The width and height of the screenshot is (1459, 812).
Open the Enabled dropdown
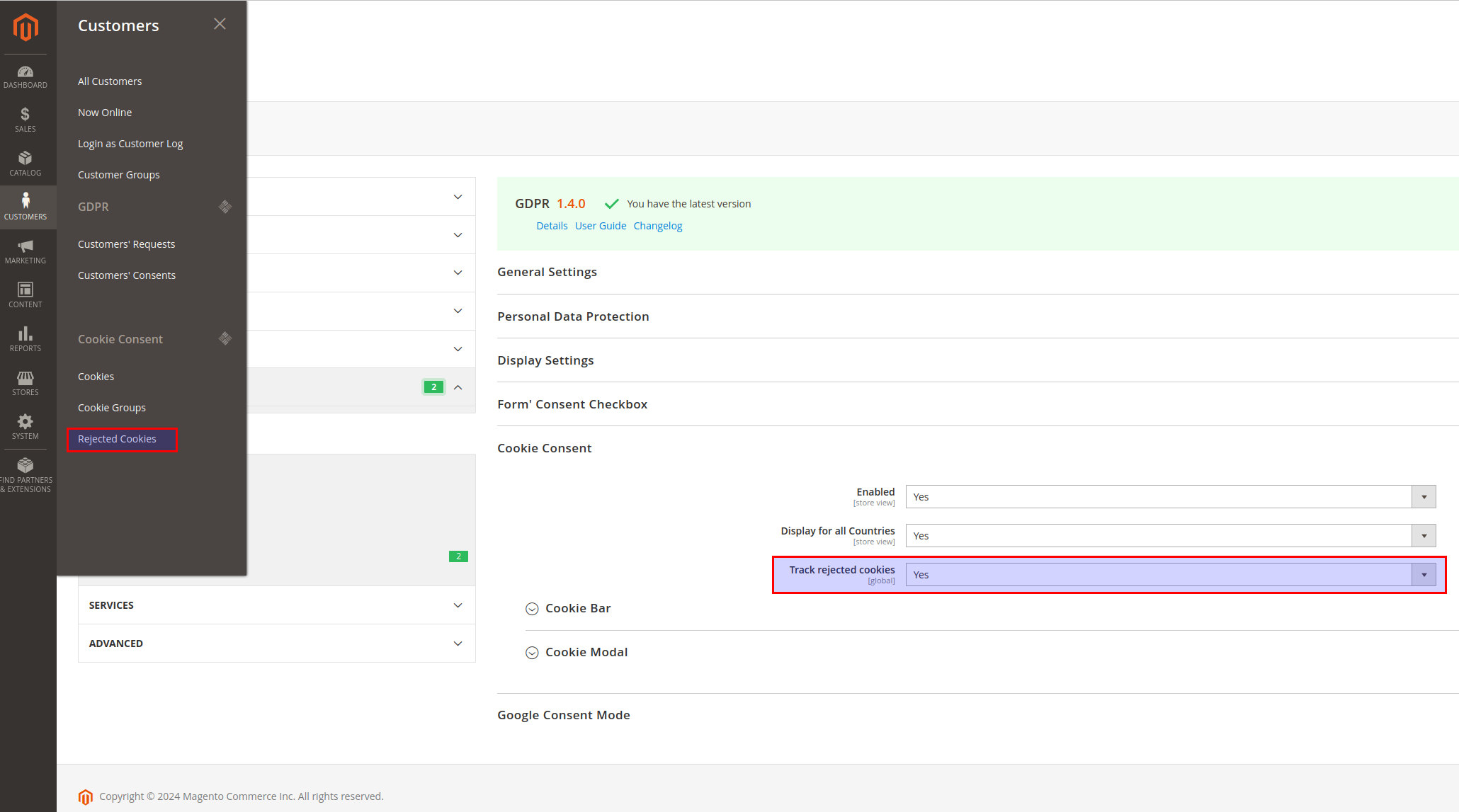(x=1170, y=497)
